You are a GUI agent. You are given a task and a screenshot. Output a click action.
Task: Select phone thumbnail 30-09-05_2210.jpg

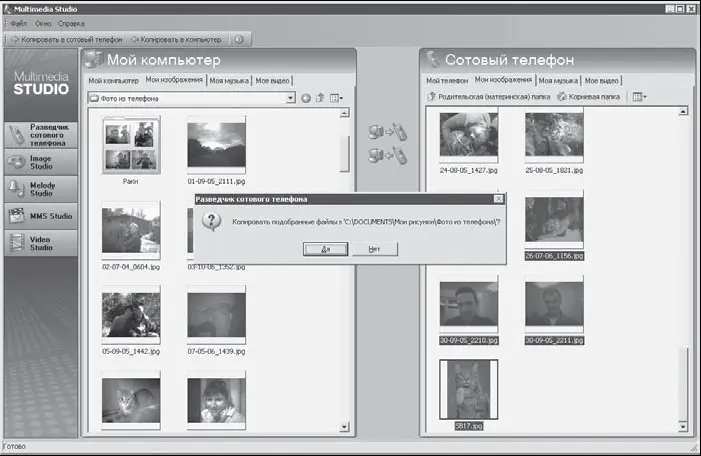tap(469, 304)
